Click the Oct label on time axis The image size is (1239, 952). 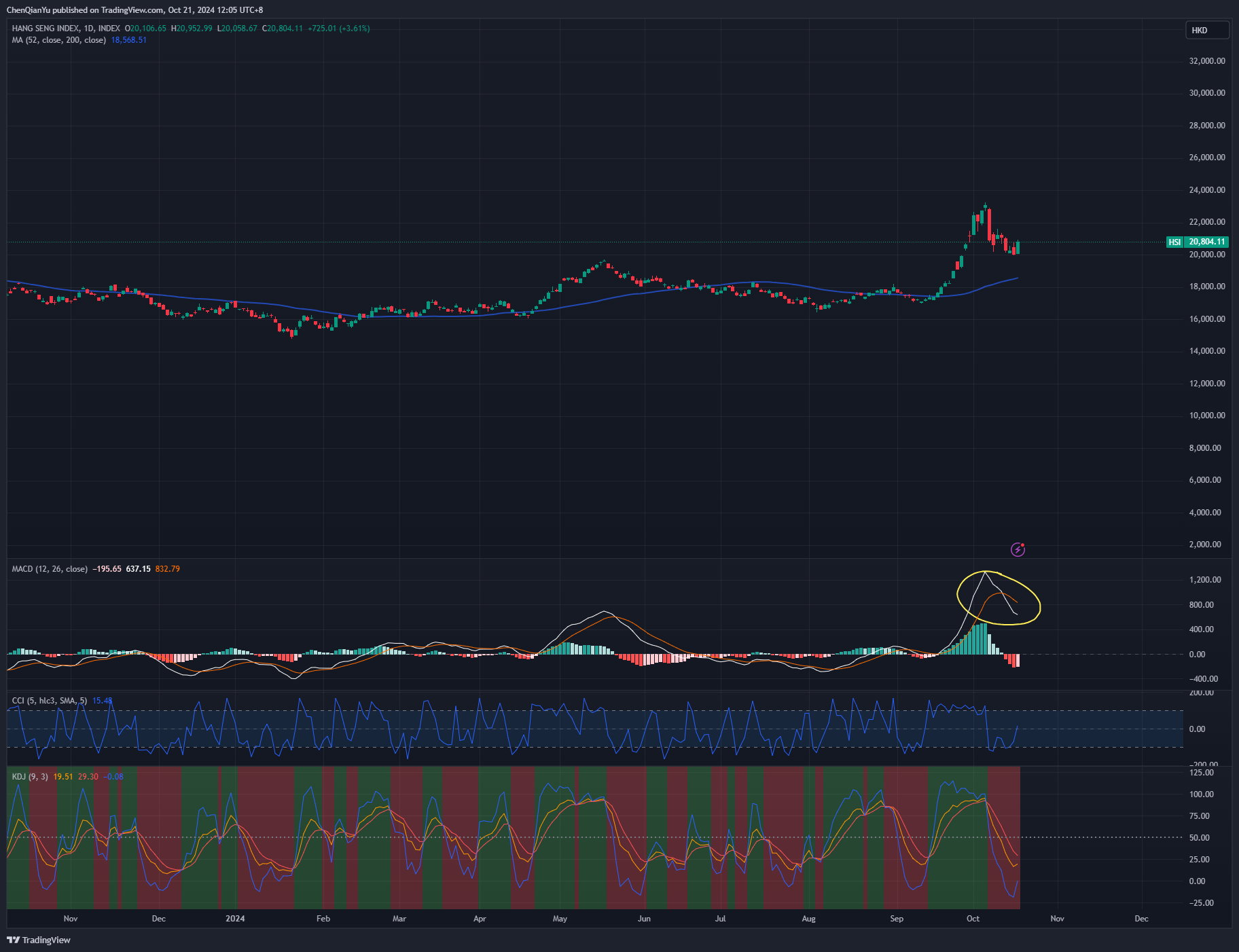(973, 919)
